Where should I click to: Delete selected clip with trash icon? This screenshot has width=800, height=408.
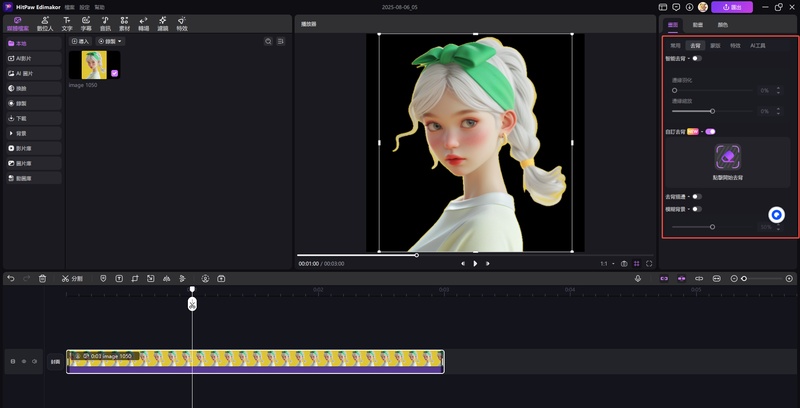point(43,278)
